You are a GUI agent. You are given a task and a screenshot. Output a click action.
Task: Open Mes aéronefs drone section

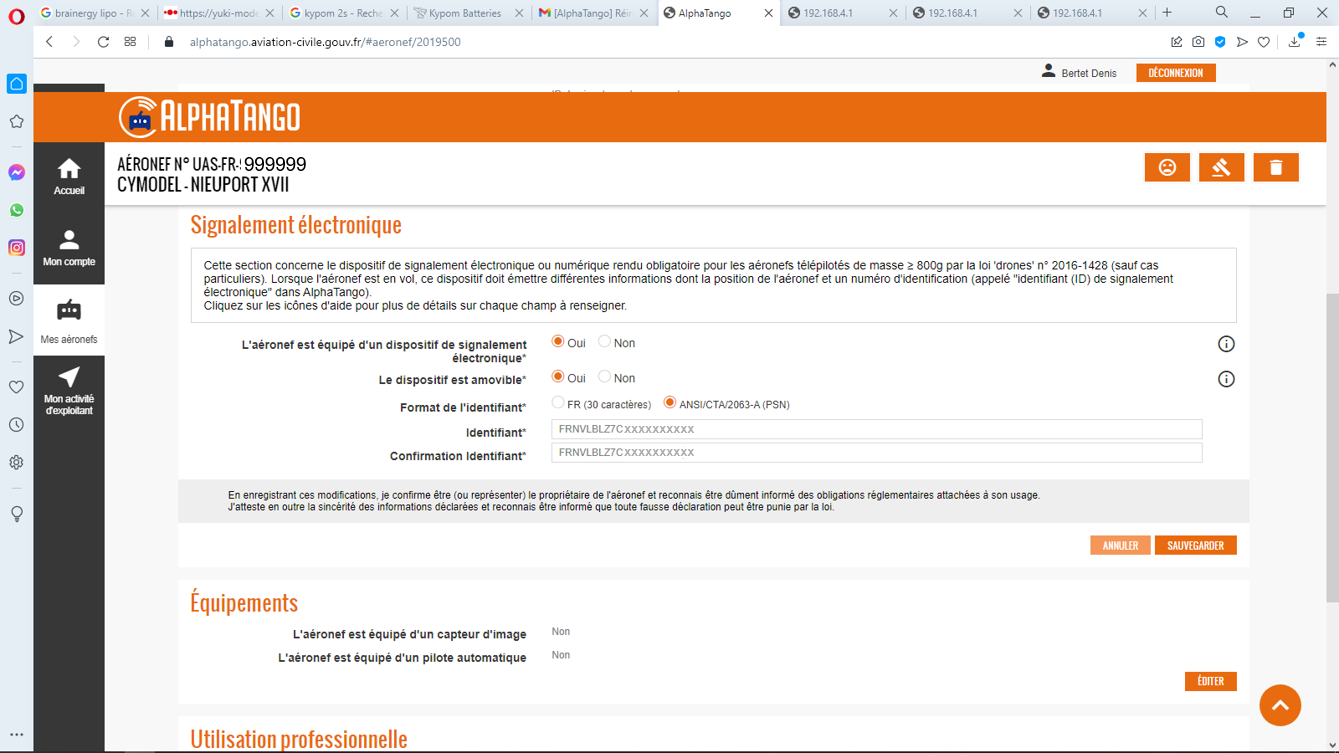click(x=69, y=320)
